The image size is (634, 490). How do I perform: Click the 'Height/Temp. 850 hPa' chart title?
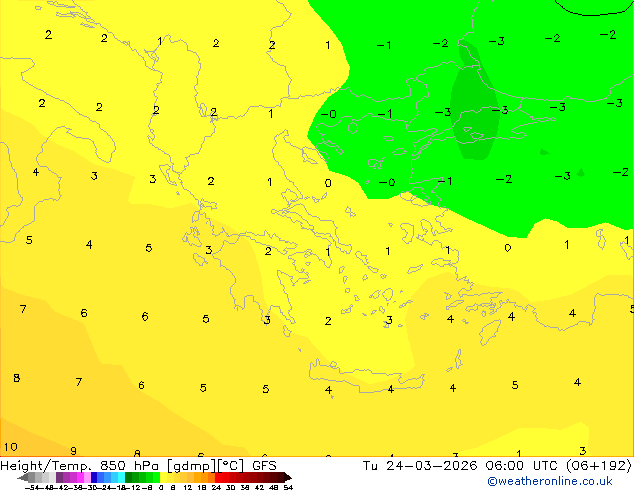pyautogui.click(x=79, y=466)
